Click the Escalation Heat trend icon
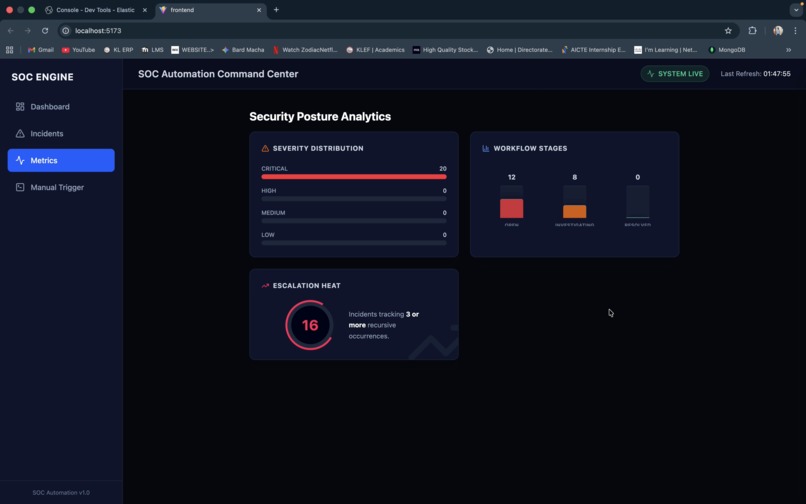The width and height of the screenshot is (806, 504). point(265,285)
